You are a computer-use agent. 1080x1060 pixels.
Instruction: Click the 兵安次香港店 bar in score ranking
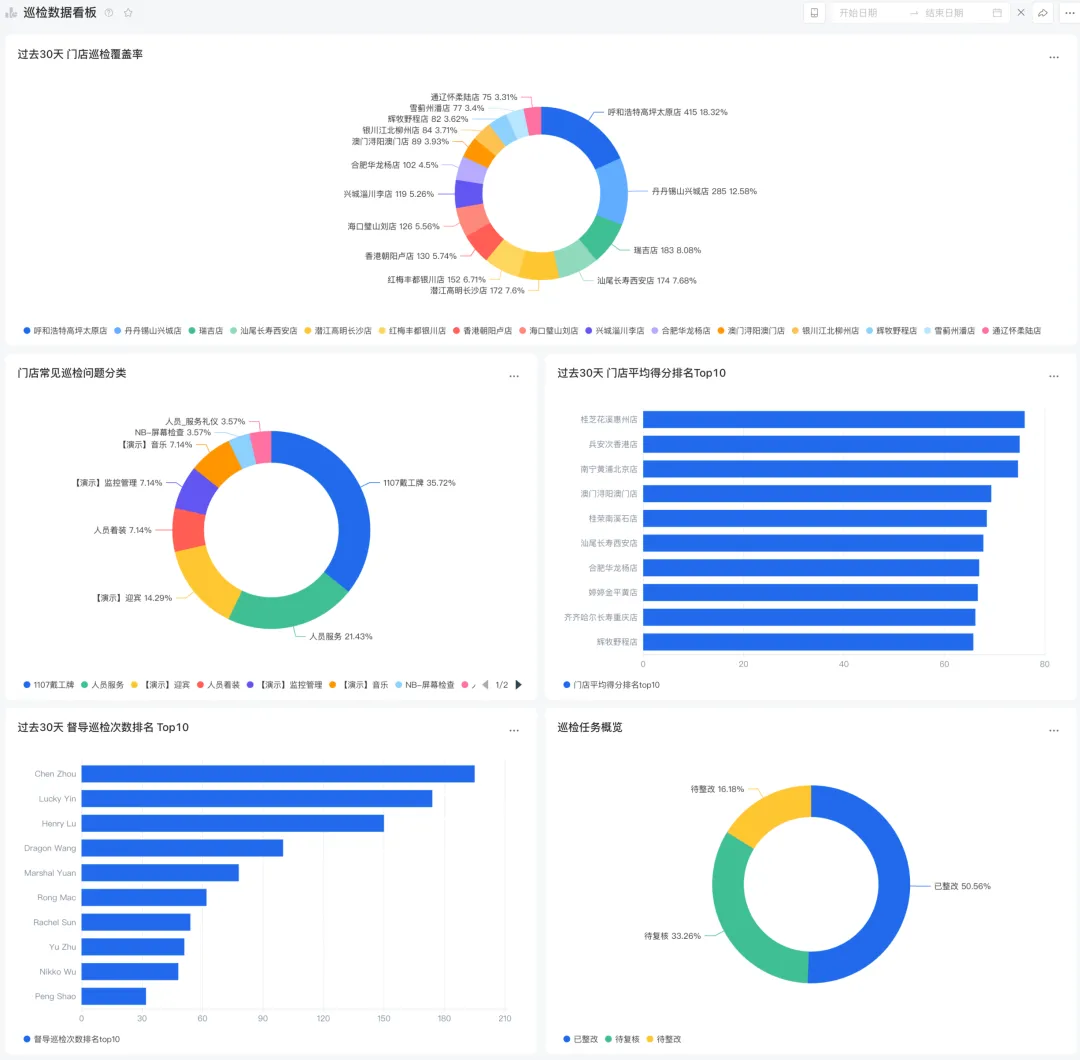[x=831, y=444]
